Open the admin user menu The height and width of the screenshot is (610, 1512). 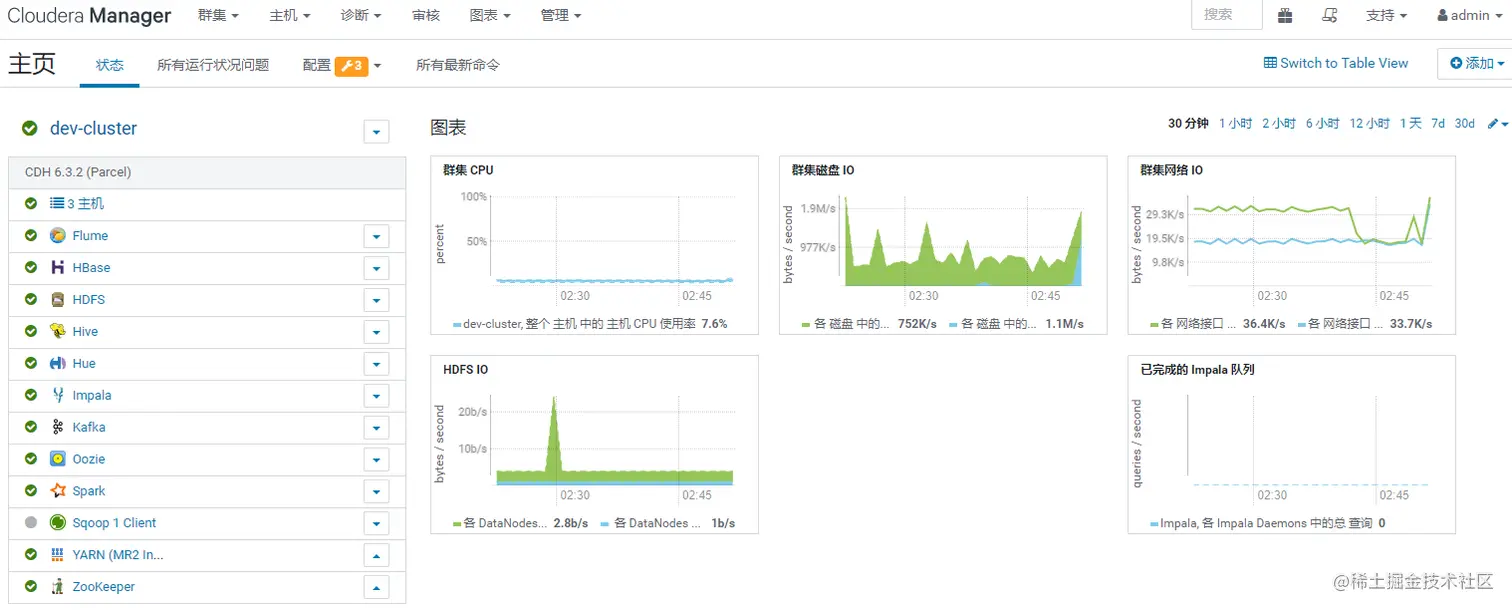(1469, 15)
